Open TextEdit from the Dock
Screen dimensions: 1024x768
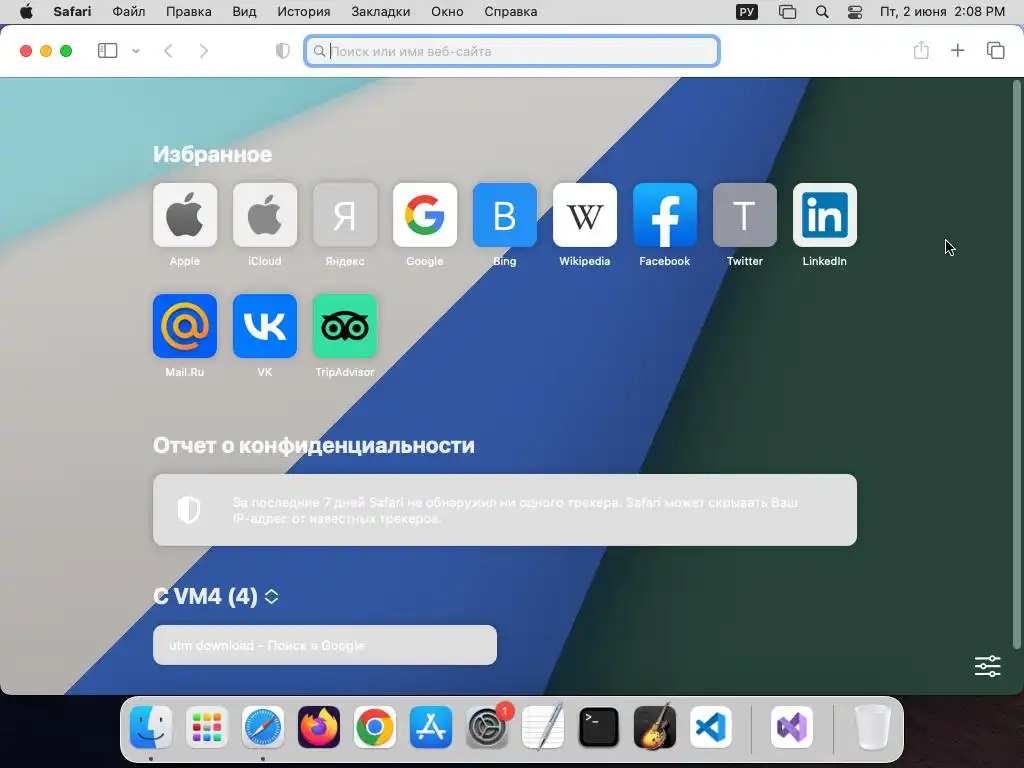543,727
